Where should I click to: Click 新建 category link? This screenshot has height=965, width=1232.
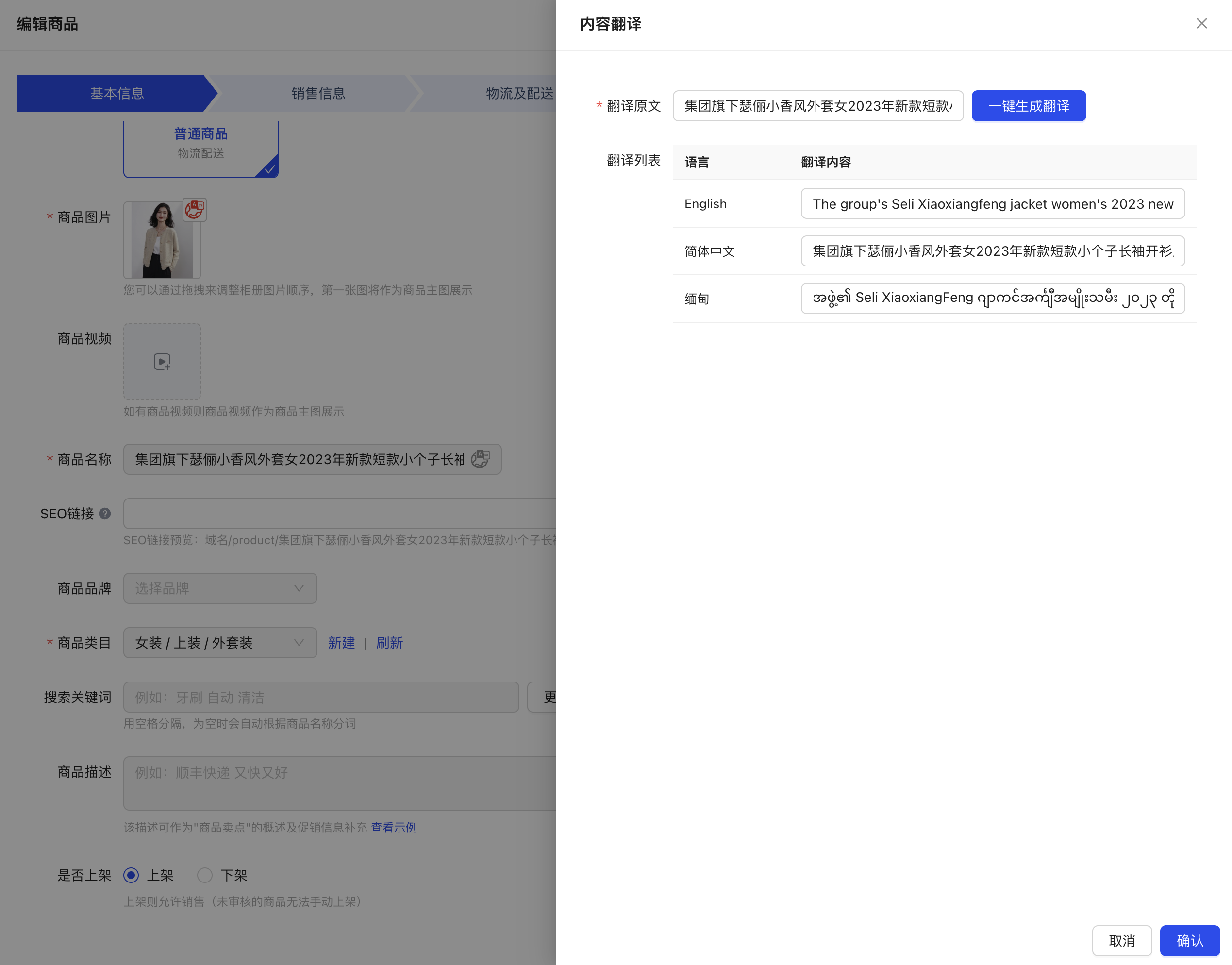tap(341, 643)
